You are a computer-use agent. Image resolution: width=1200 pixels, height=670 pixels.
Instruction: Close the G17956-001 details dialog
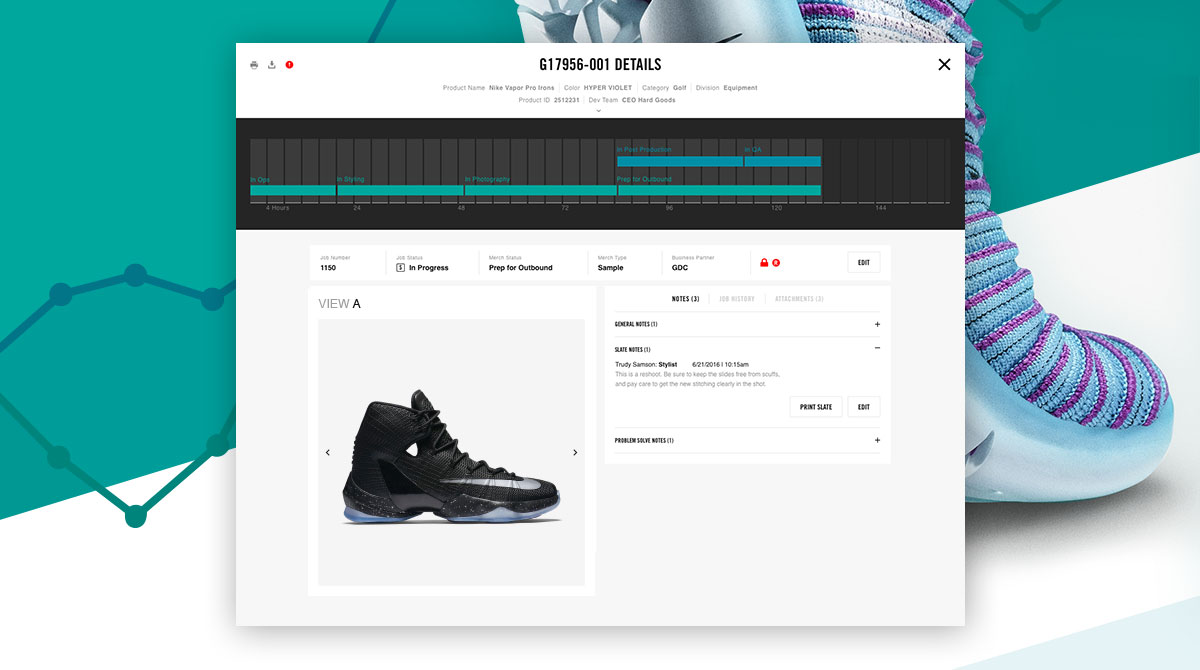(944, 65)
